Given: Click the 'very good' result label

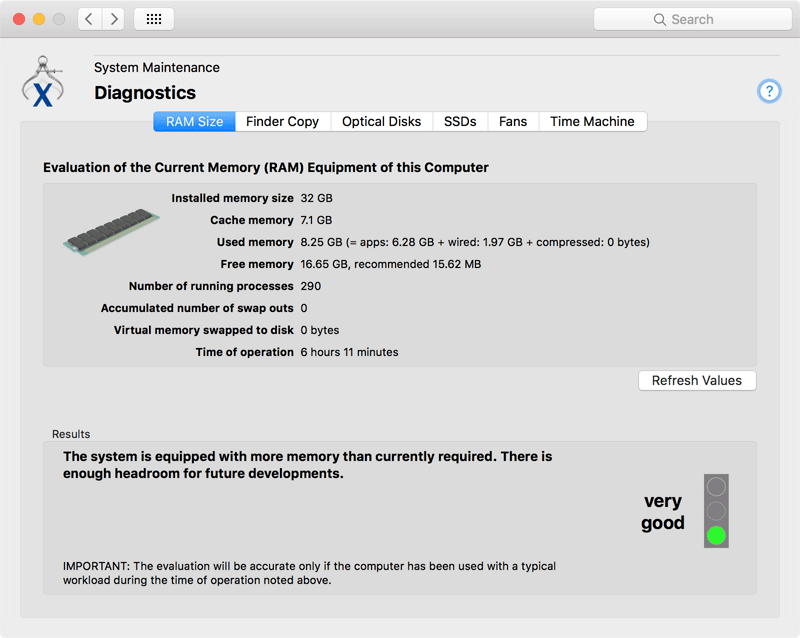Looking at the screenshot, I should (663, 512).
